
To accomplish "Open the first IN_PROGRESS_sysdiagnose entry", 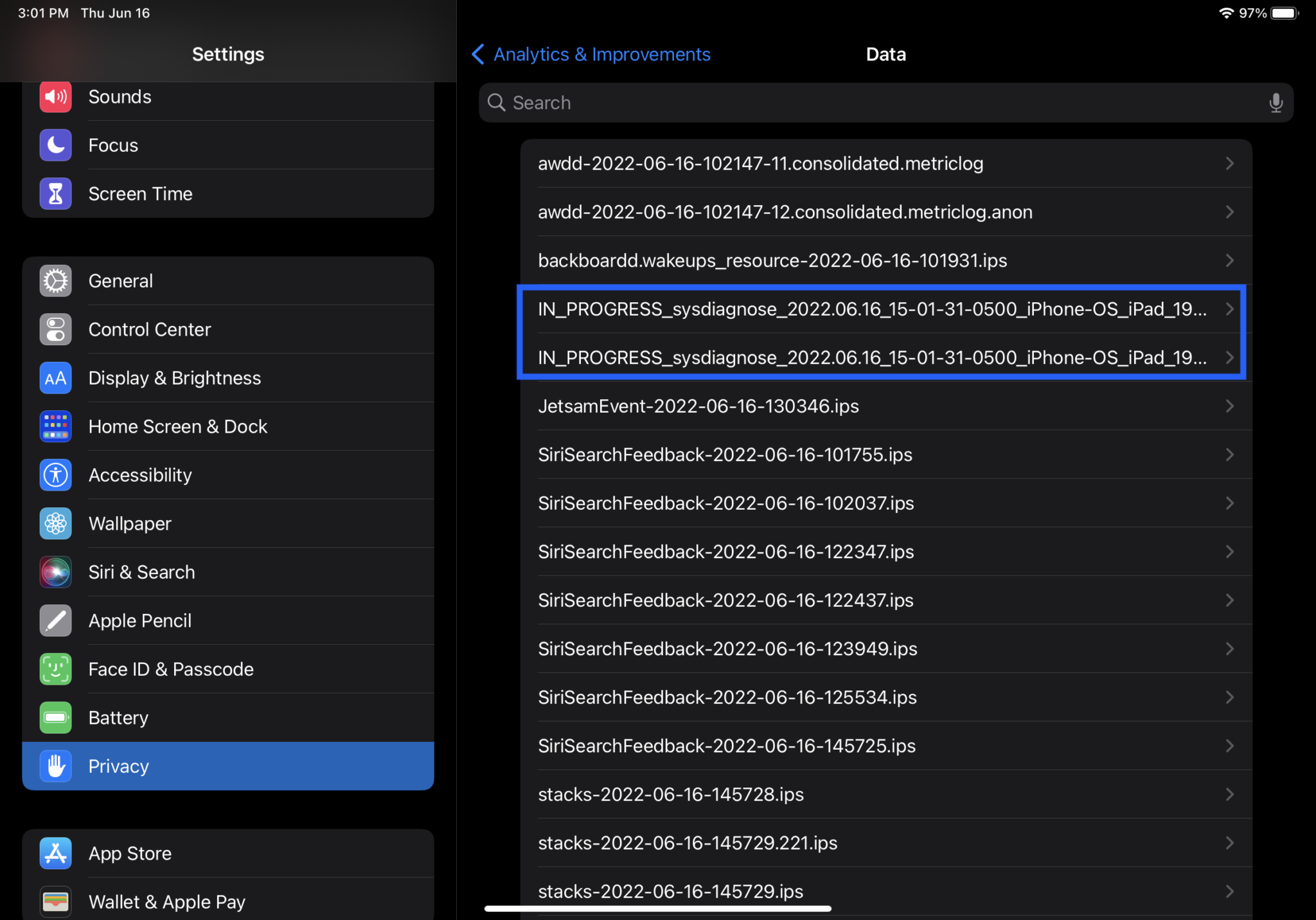I will 886,309.
